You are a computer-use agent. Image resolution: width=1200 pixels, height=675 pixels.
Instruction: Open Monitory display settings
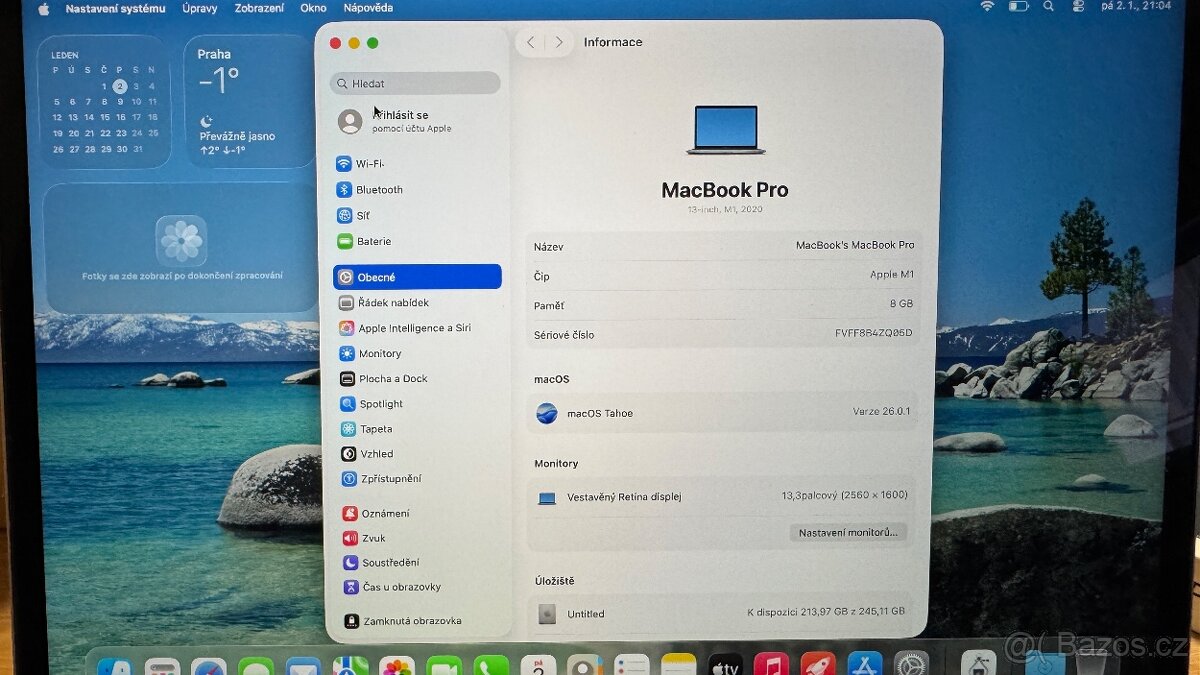(378, 353)
